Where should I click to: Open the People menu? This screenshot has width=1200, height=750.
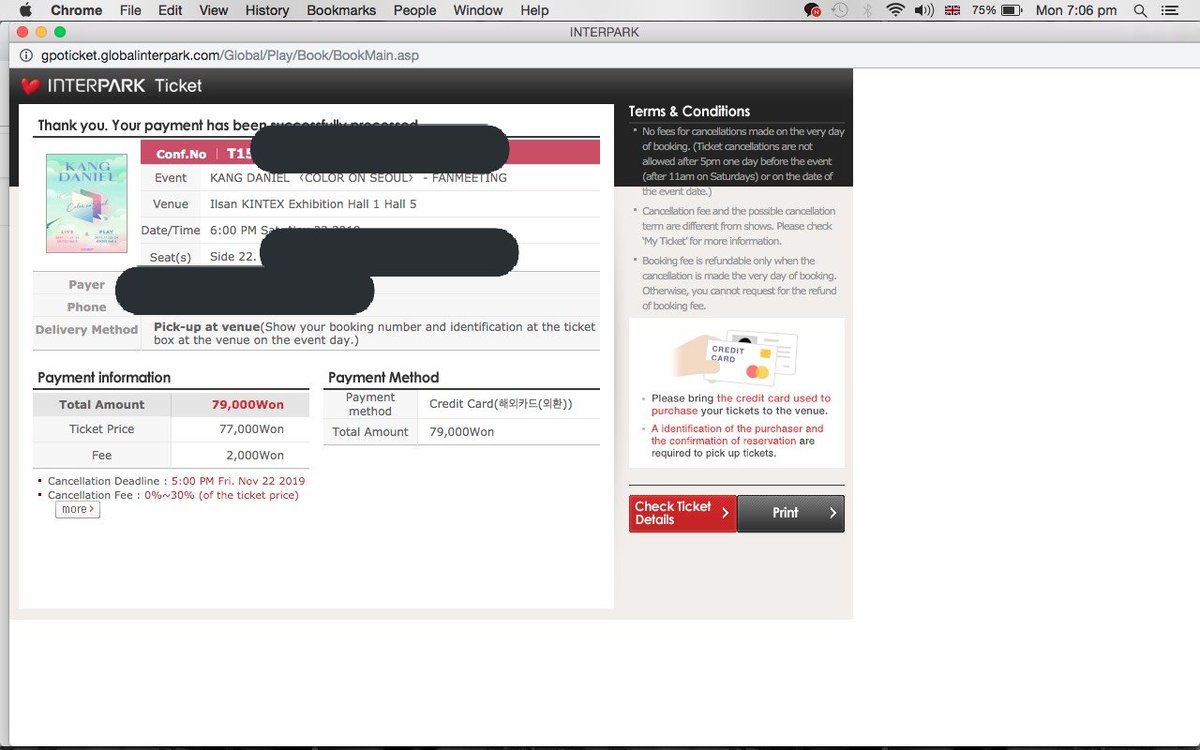click(x=414, y=10)
